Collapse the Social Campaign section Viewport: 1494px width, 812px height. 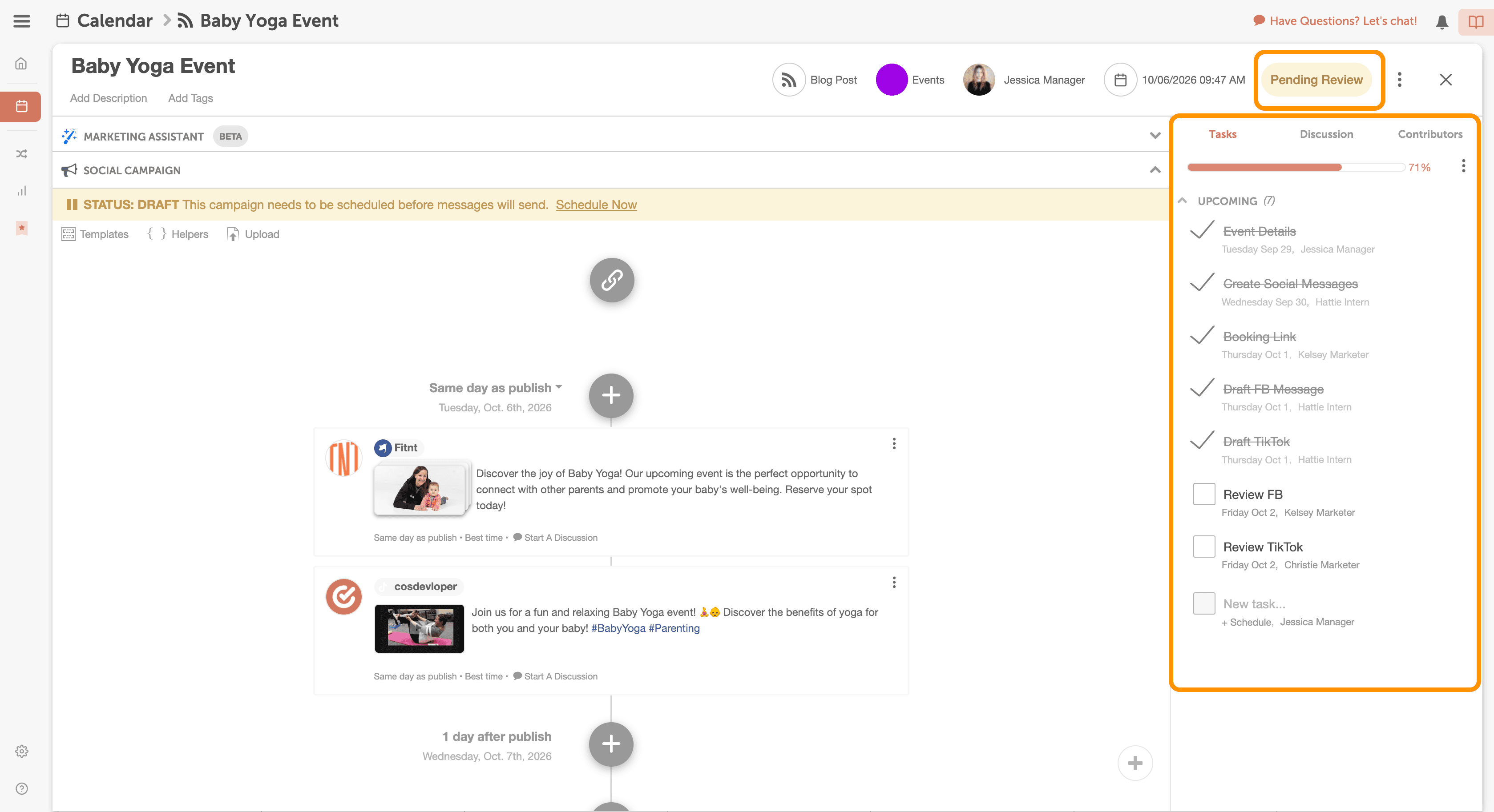[x=1155, y=170]
